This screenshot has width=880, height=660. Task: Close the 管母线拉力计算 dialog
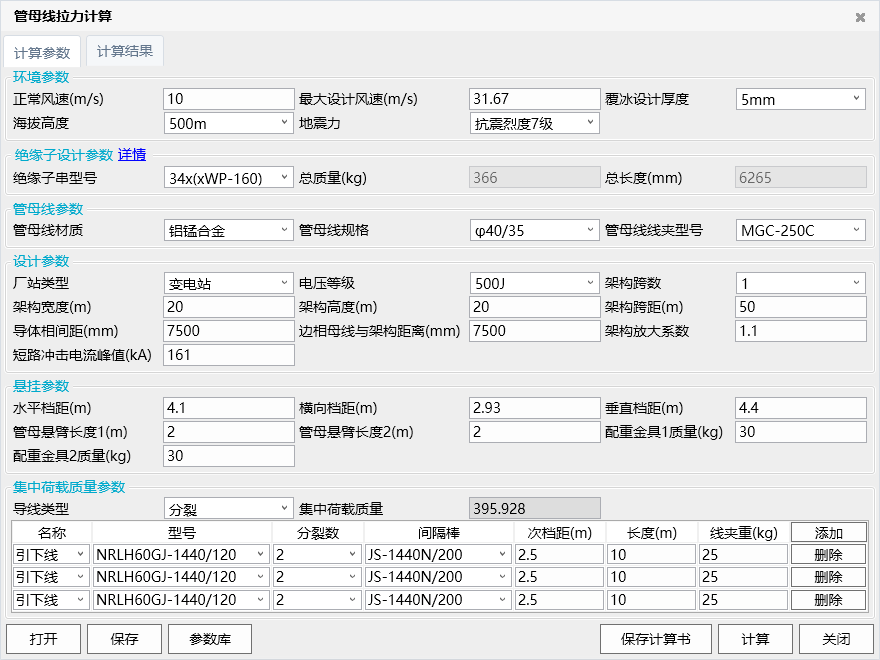tap(860, 17)
